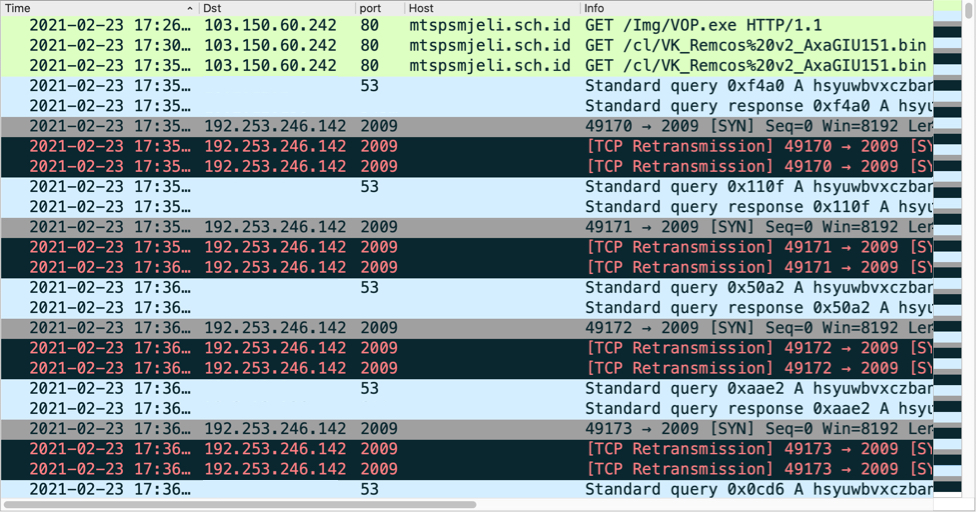Select the Standard query response 0xf4a0 row

[x=467, y=106]
